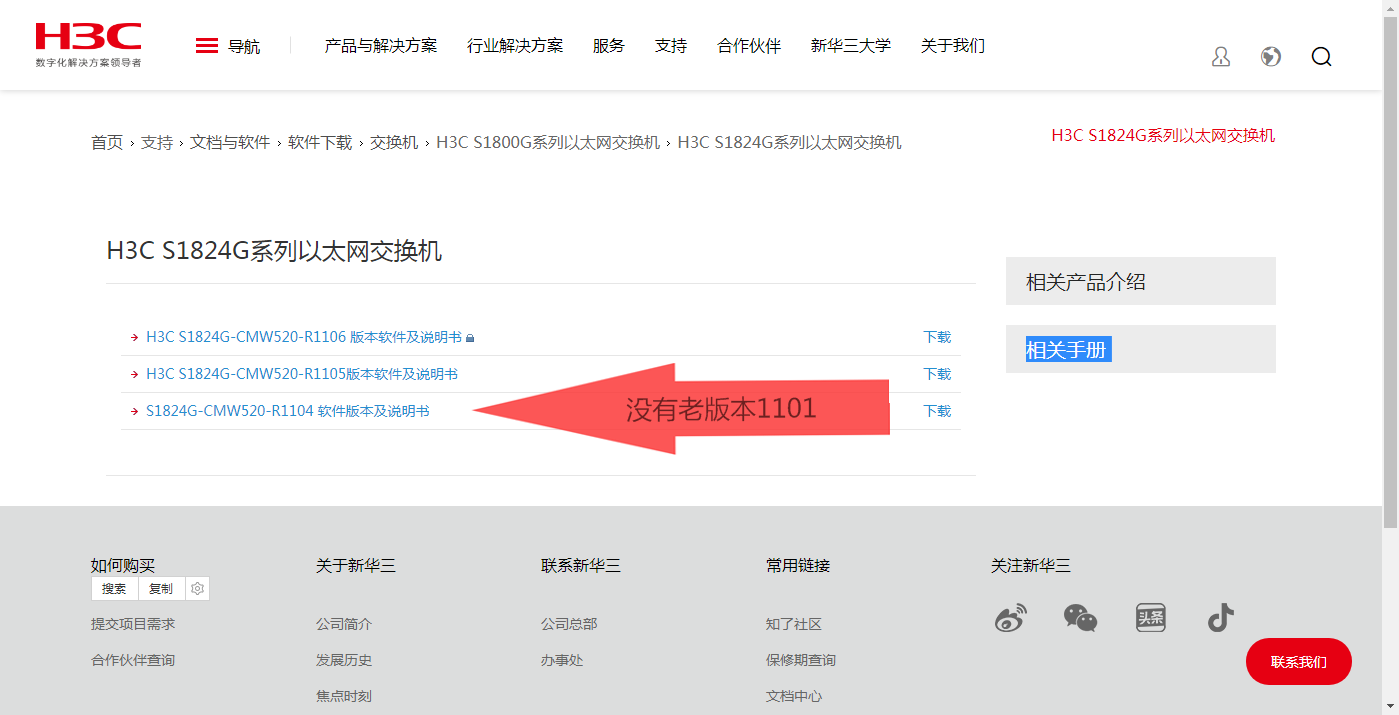1399x715 pixels.
Task: Expand 相关手册 panel
Action: pos(1141,349)
